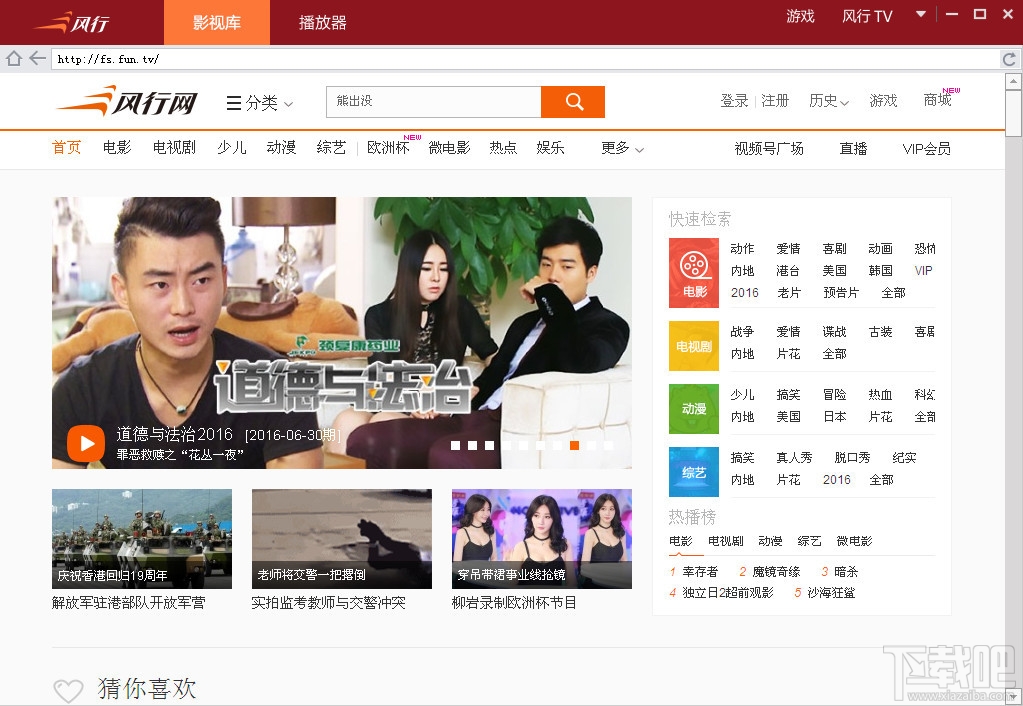Filter anime by 日本 region
1023x706 pixels.
click(x=834, y=416)
